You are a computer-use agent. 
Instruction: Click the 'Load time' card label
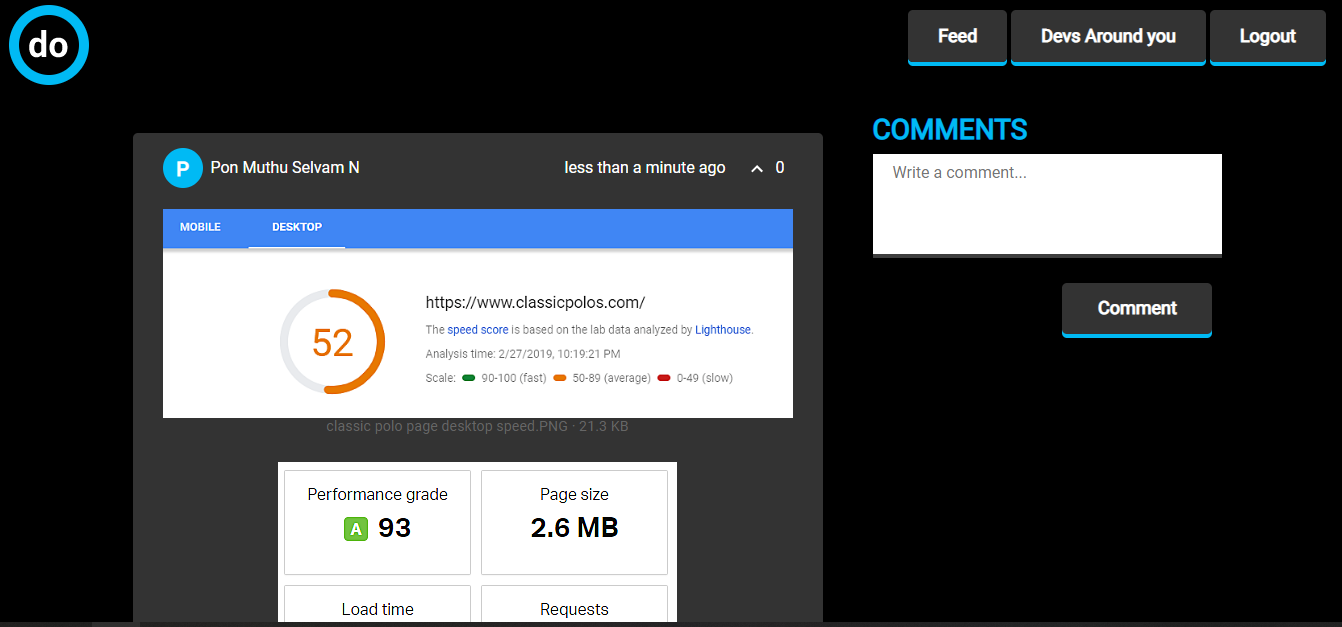(x=377, y=609)
